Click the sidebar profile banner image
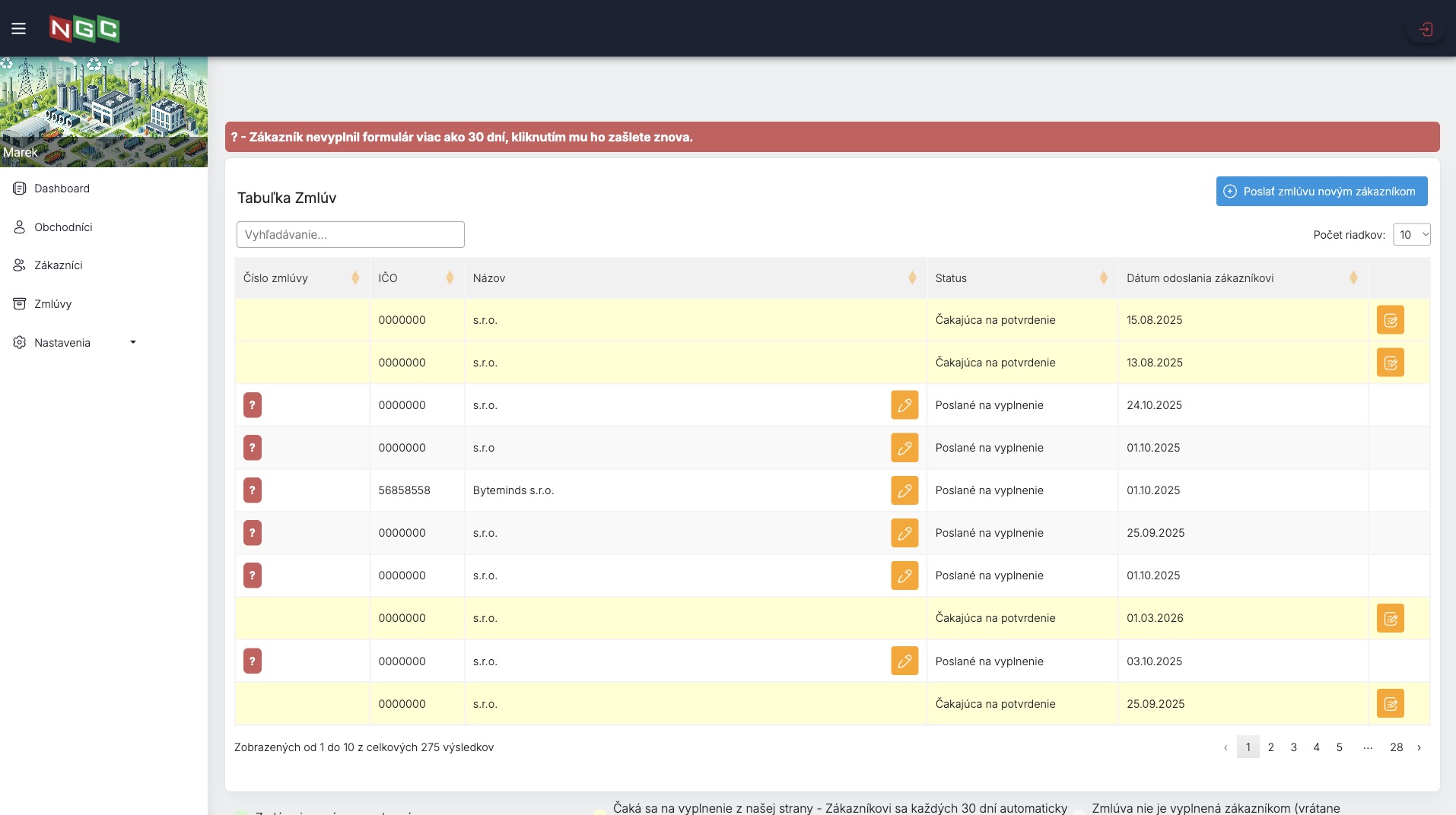Screen dimensions: 1456x815 coord(103,112)
